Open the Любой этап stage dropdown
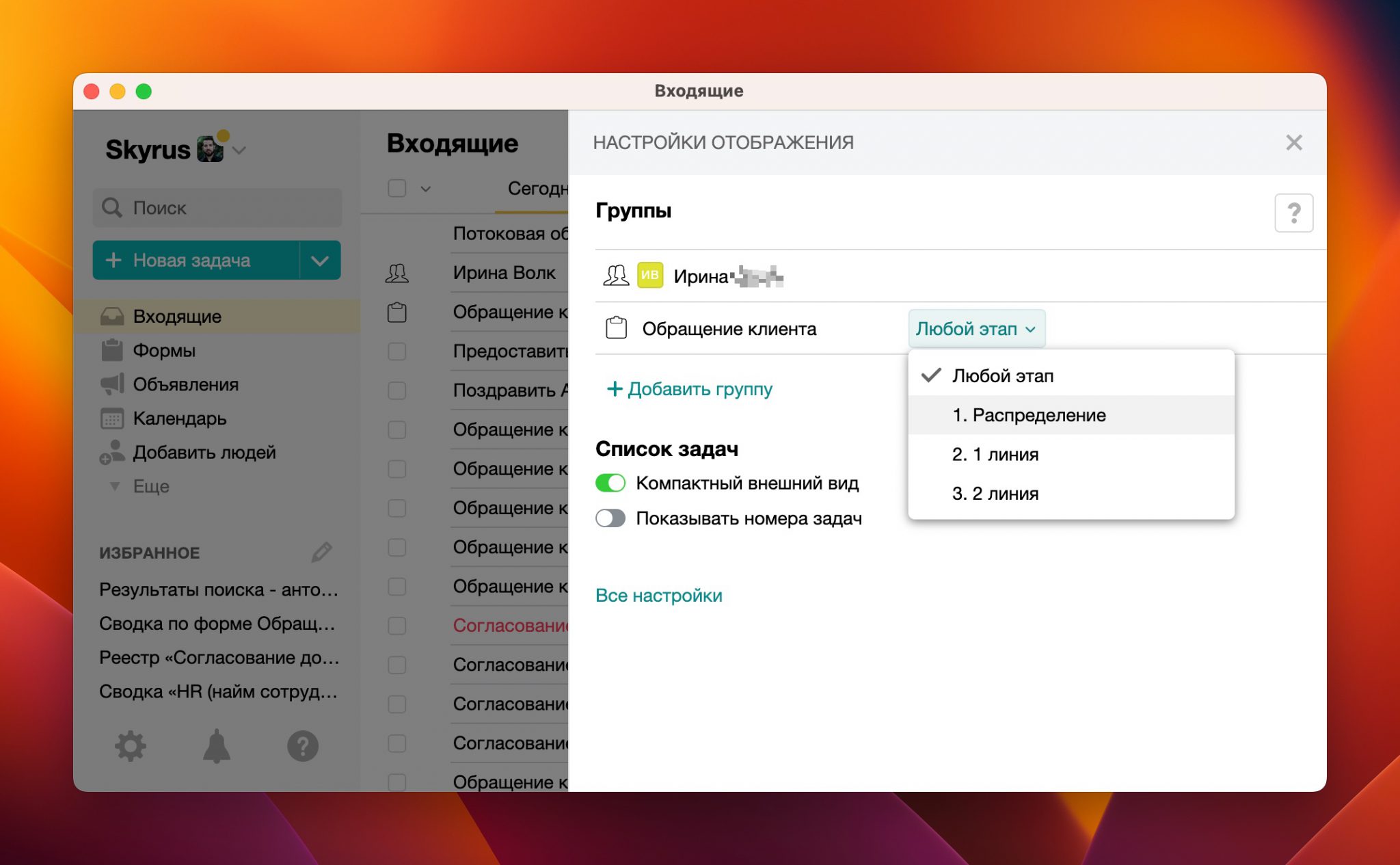1400x865 pixels. click(x=975, y=329)
